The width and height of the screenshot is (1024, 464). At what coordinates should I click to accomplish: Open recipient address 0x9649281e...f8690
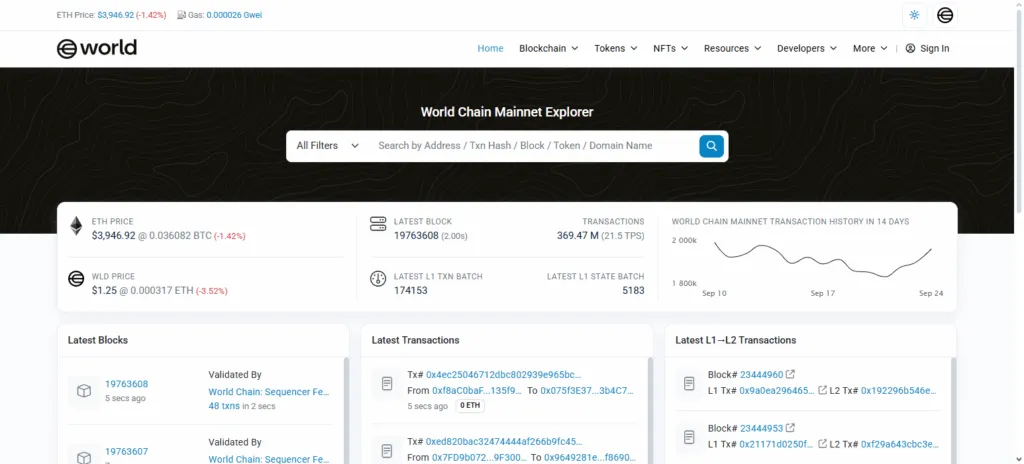tap(590, 457)
